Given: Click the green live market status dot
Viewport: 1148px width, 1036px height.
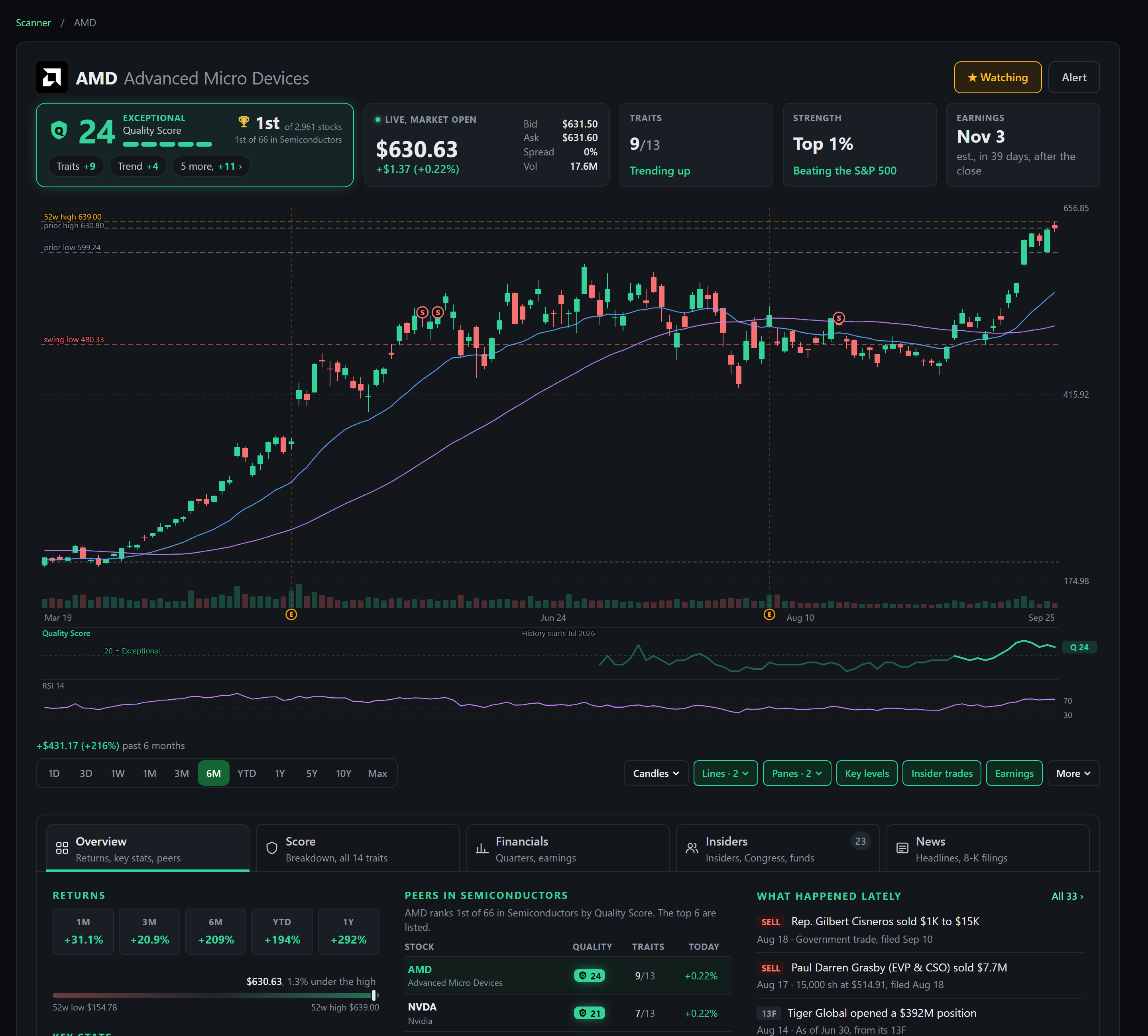Looking at the screenshot, I should [x=377, y=120].
